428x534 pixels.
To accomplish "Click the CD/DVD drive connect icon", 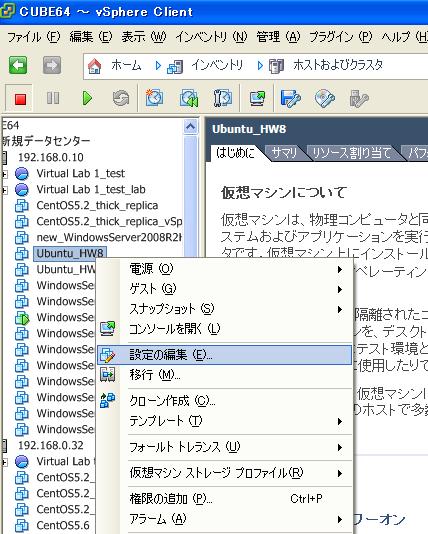I will (324, 99).
